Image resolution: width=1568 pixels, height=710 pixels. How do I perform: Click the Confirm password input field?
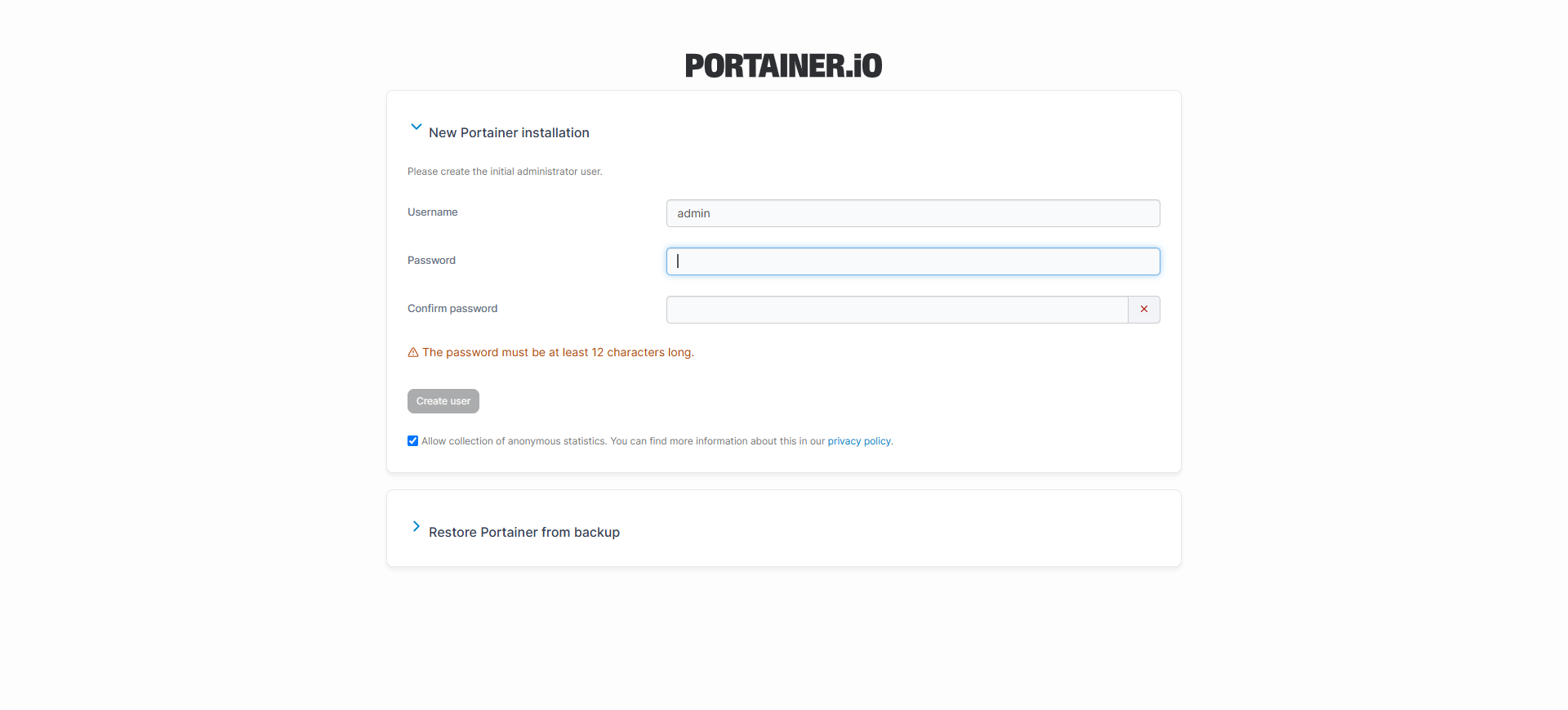point(897,310)
